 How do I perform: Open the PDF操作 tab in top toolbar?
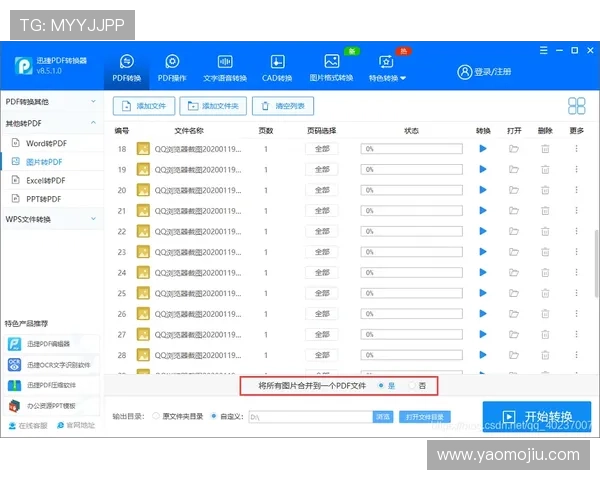[172, 67]
